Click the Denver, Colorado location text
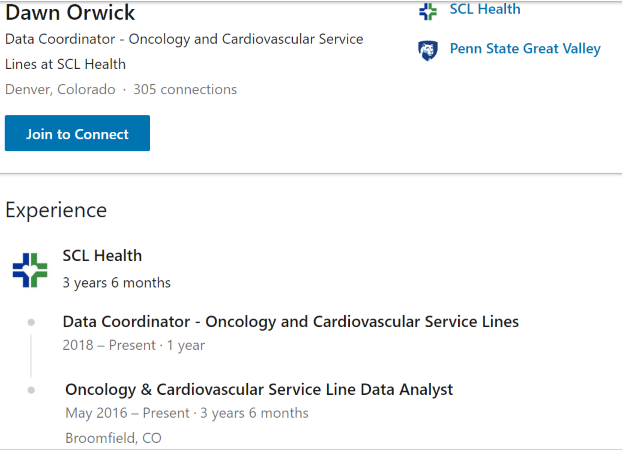This screenshot has width=622, height=452. click(x=60, y=89)
